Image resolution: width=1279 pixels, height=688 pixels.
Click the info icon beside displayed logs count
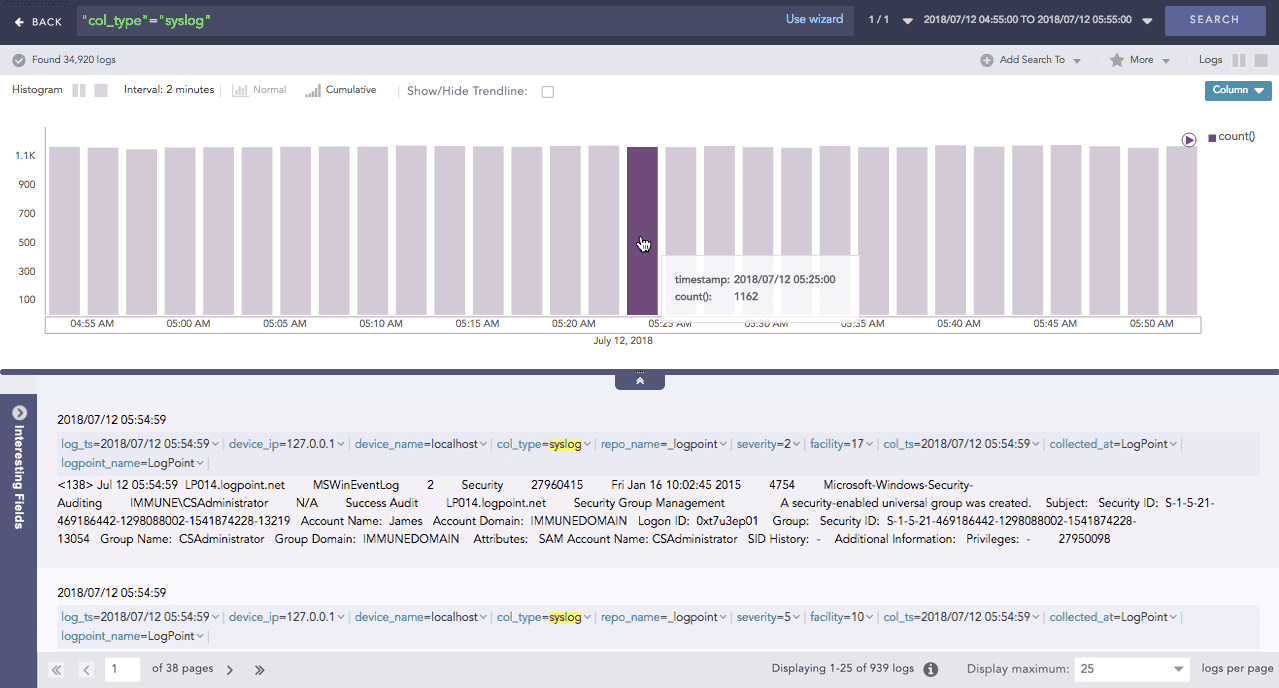point(930,668)
